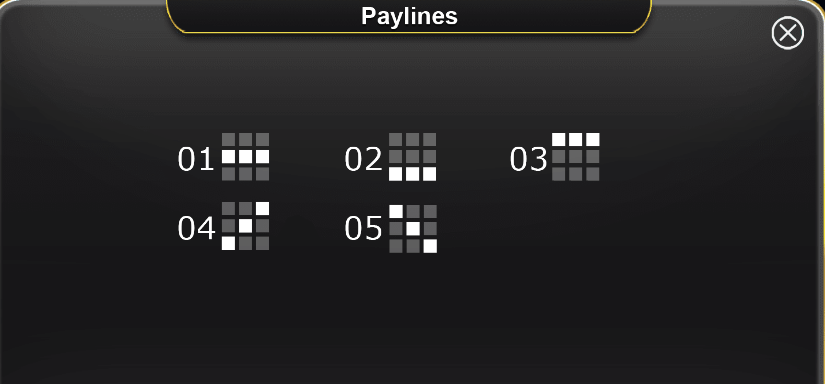This screenshot has height=384, width=825.
Task: Click the number label 01
Action: (196, 159)
